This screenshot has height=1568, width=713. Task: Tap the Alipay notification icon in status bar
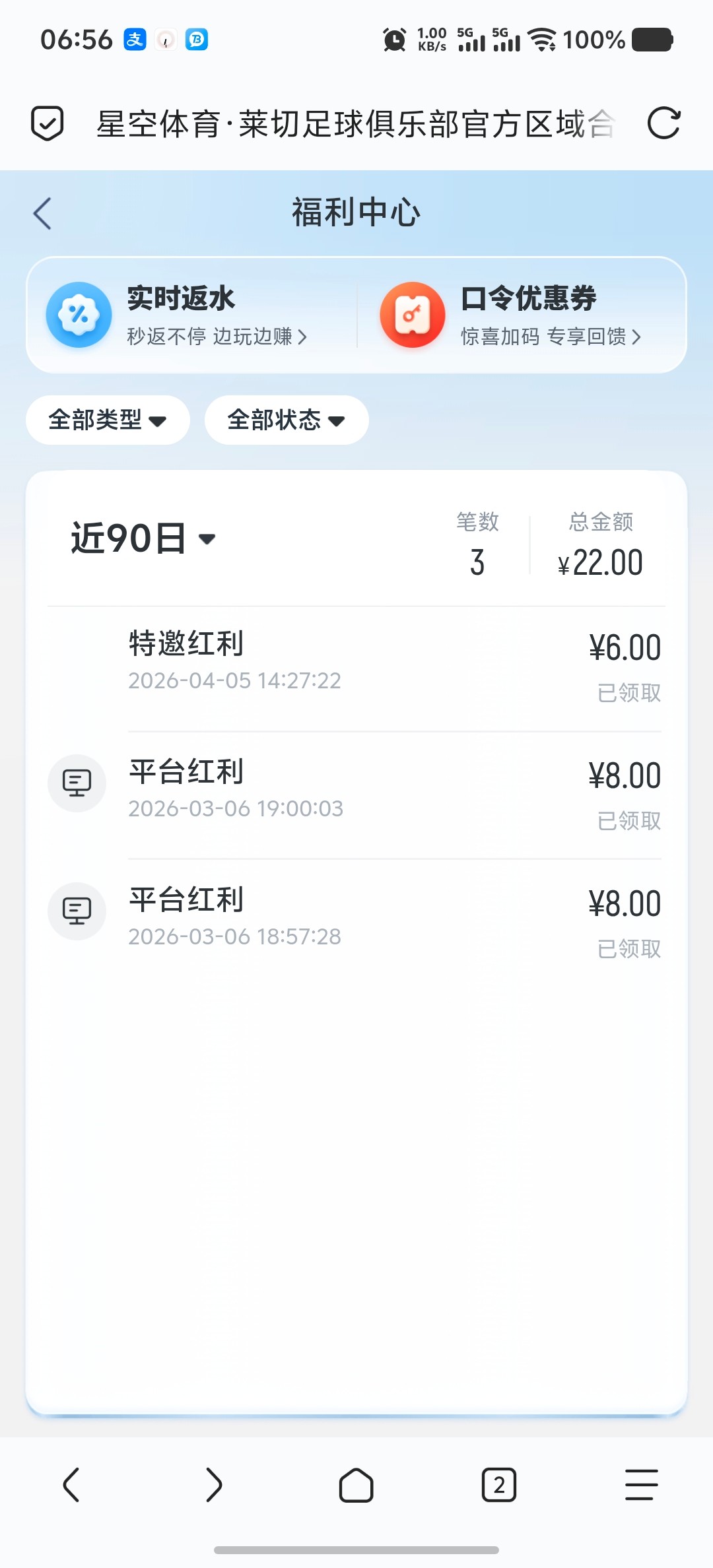tap(135, 40)
